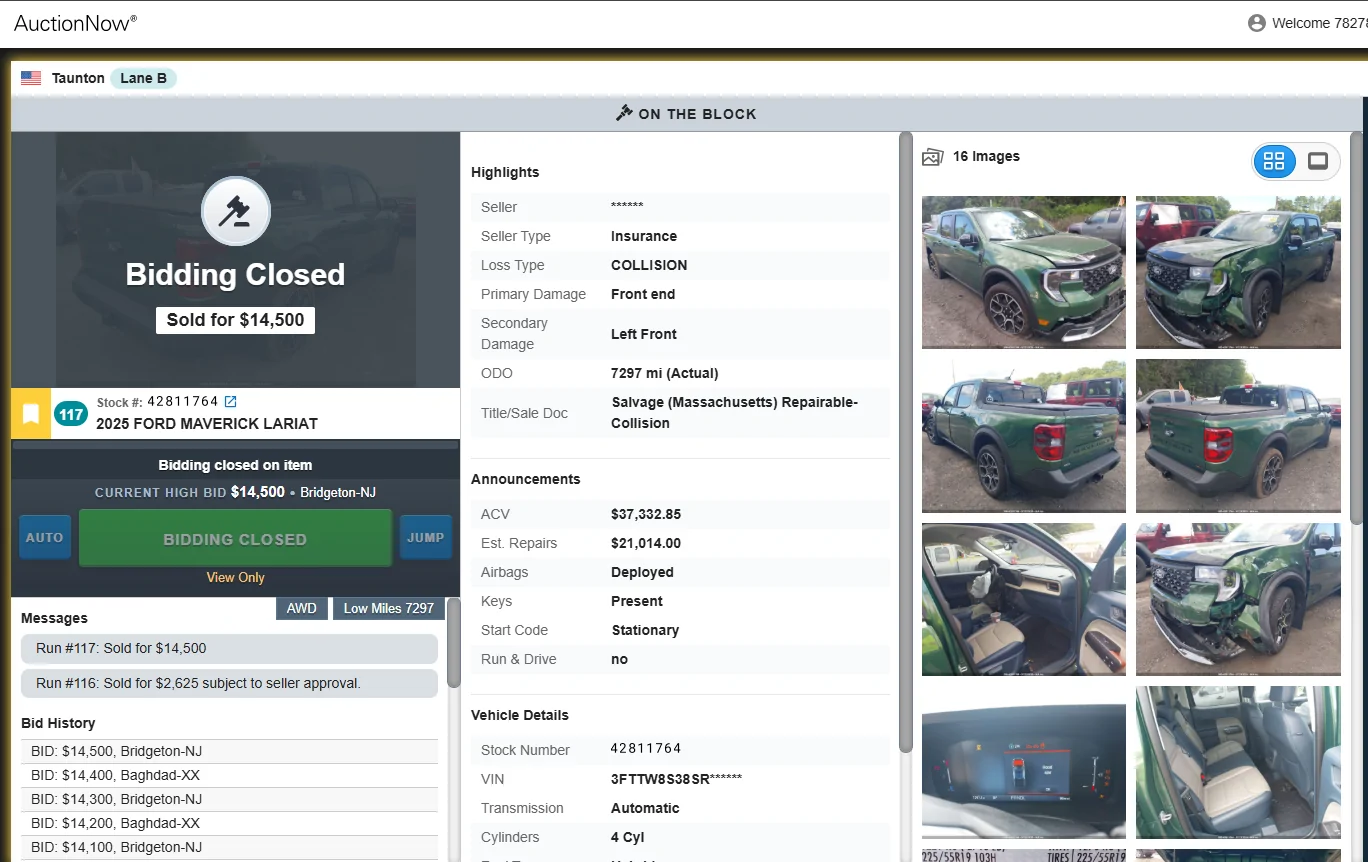Image resolution: width=1368 pixels, height=862 pixels.
Task: Click the Sold for $14,500 label
Action: tap(235, 320)
